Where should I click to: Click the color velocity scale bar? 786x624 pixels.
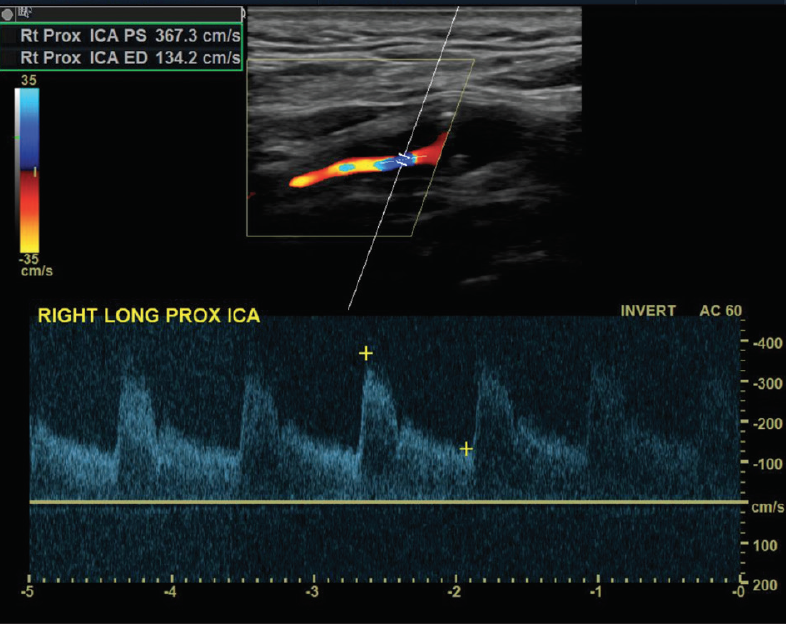28,170
